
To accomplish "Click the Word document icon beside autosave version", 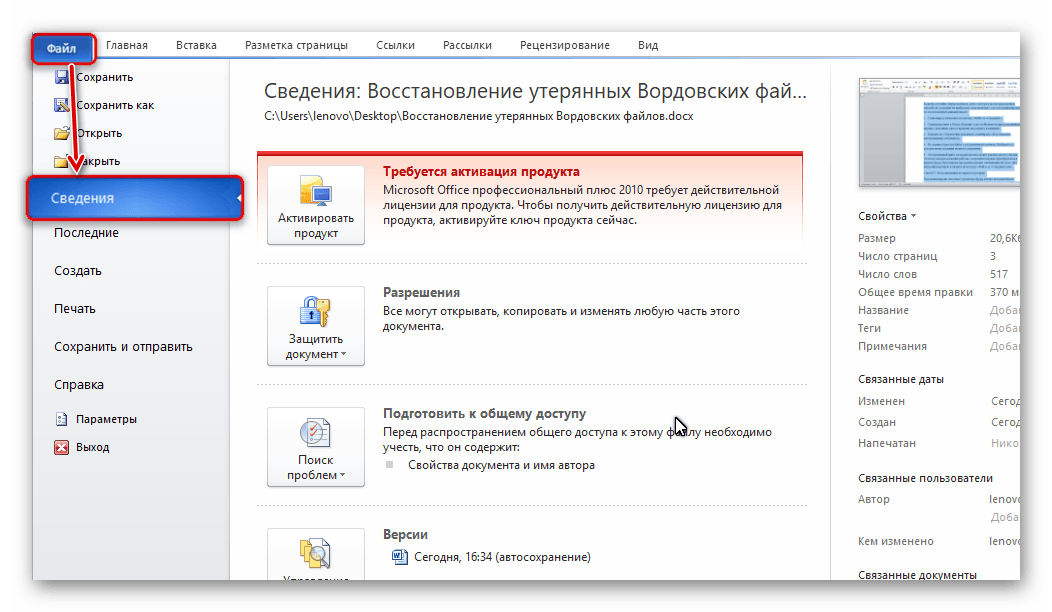I will point(400,557).
